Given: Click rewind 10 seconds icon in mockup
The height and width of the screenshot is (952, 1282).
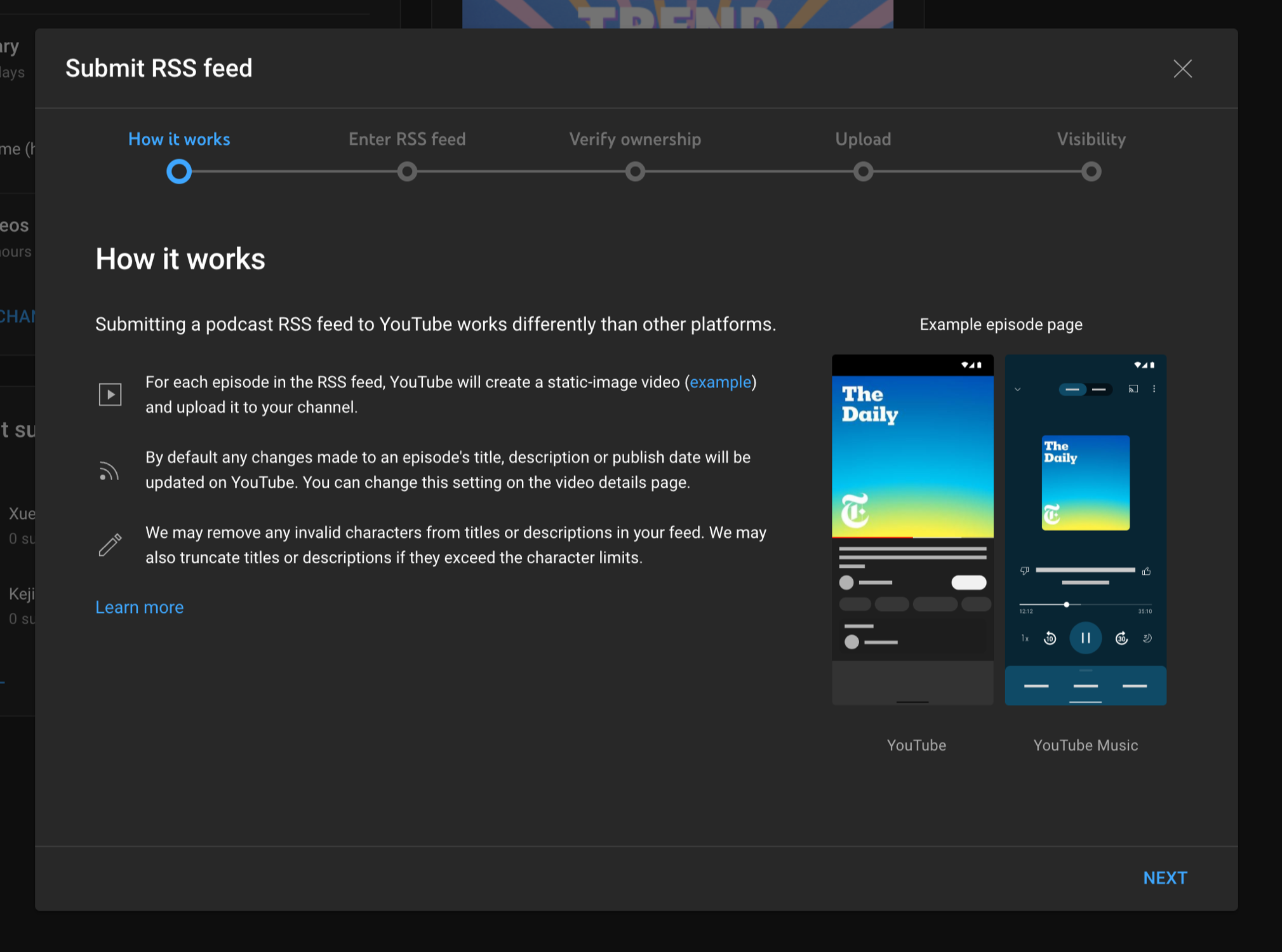Looking at the screenshot, I should [x=1050, y=638].
